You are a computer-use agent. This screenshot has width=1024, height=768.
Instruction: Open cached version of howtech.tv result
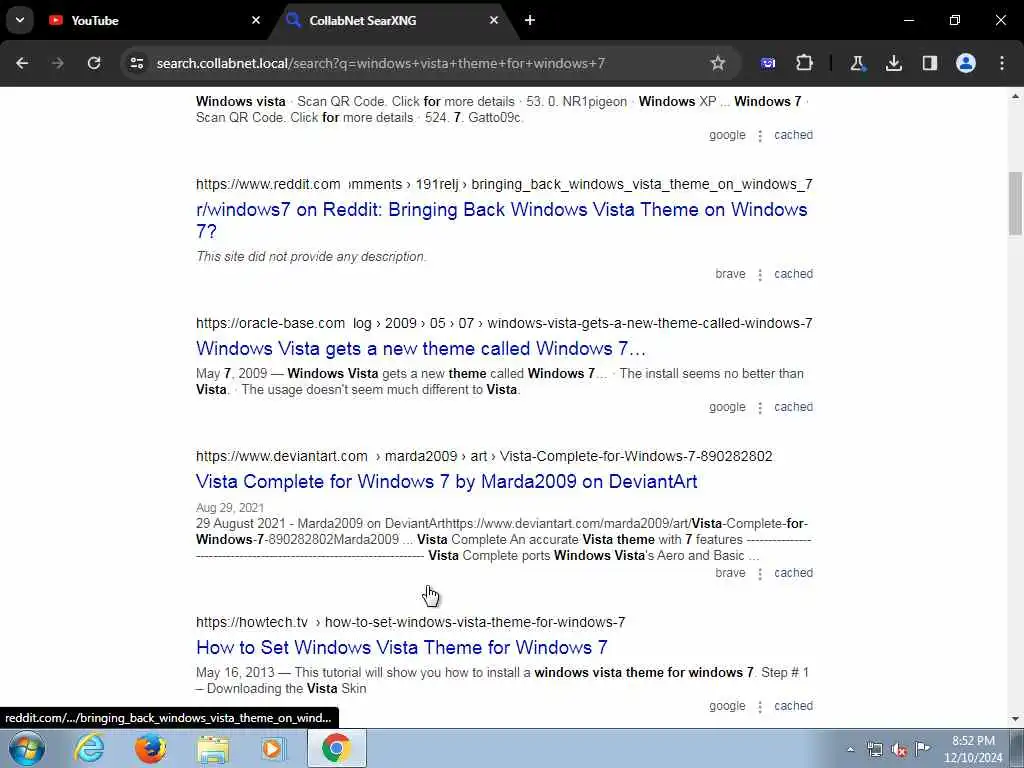click(793, 706)
